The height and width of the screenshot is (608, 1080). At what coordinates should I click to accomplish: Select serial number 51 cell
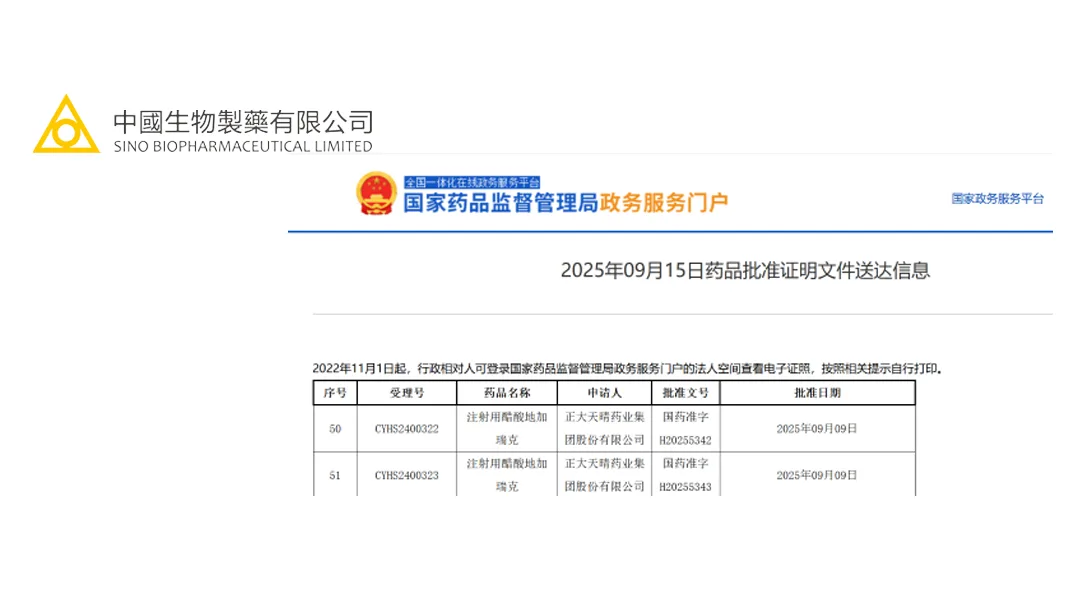tap(334, 476)
